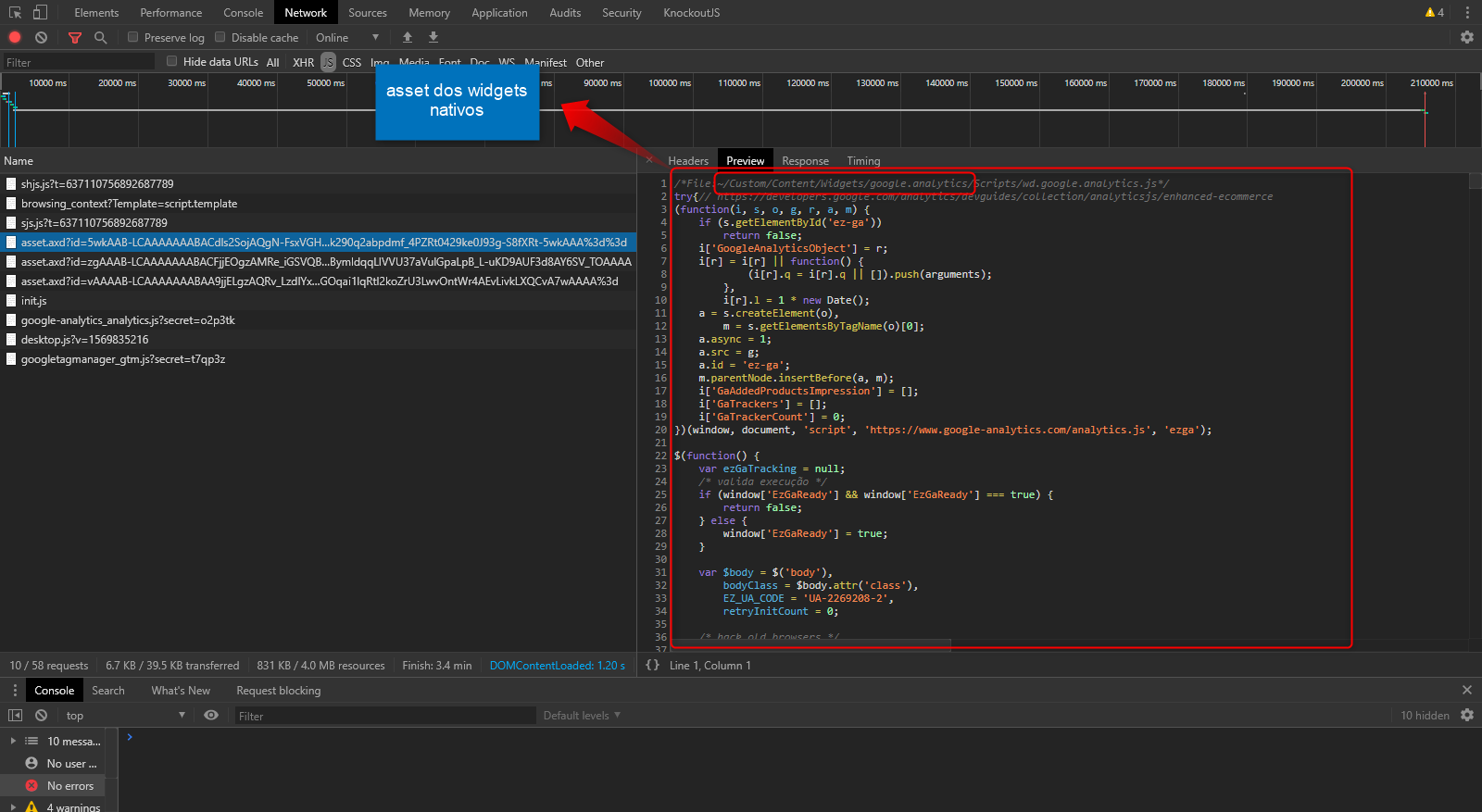Screen dimensions: 1482x812
Task: Filter requests by Other type
Action: coord(590,63)
